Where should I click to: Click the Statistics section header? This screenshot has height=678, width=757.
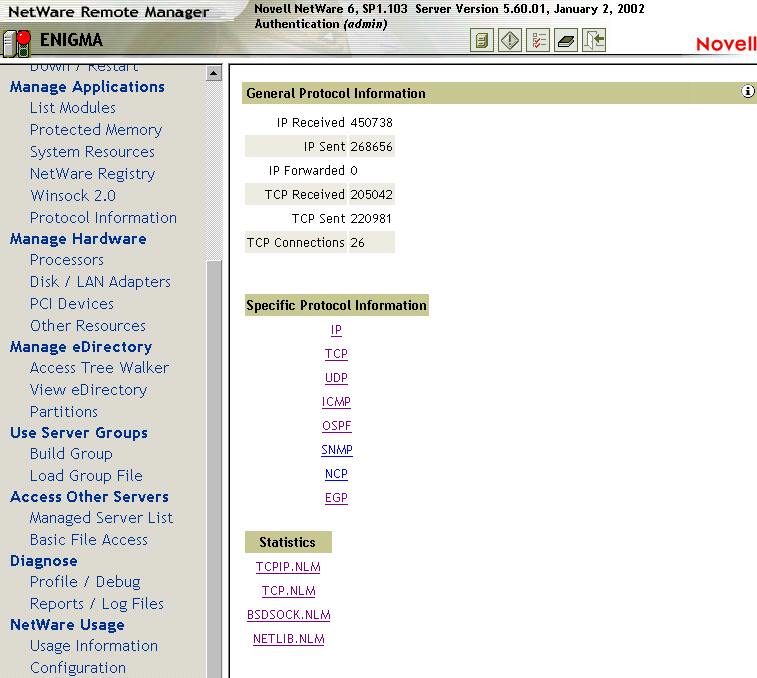coord(288,542)
